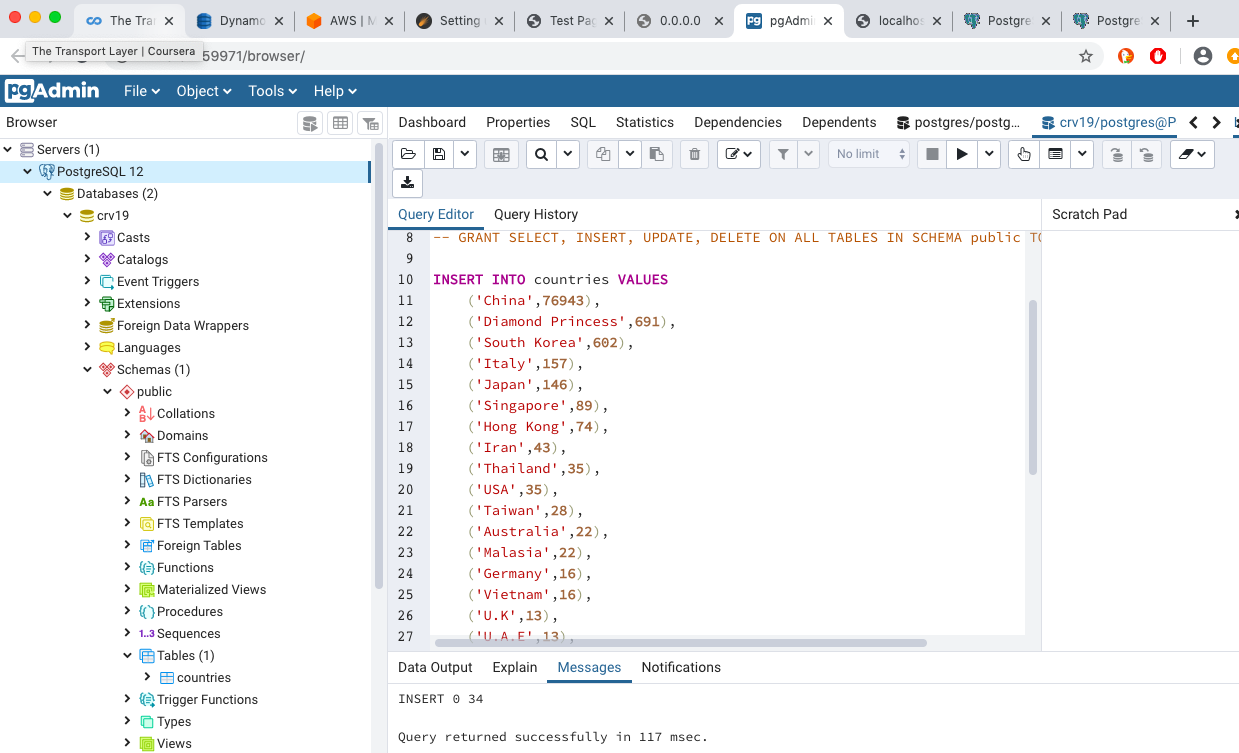This screenshot has height=753, width=1239.
Task: Open the Clear eraser menu button
Action: pos(1192,154)
